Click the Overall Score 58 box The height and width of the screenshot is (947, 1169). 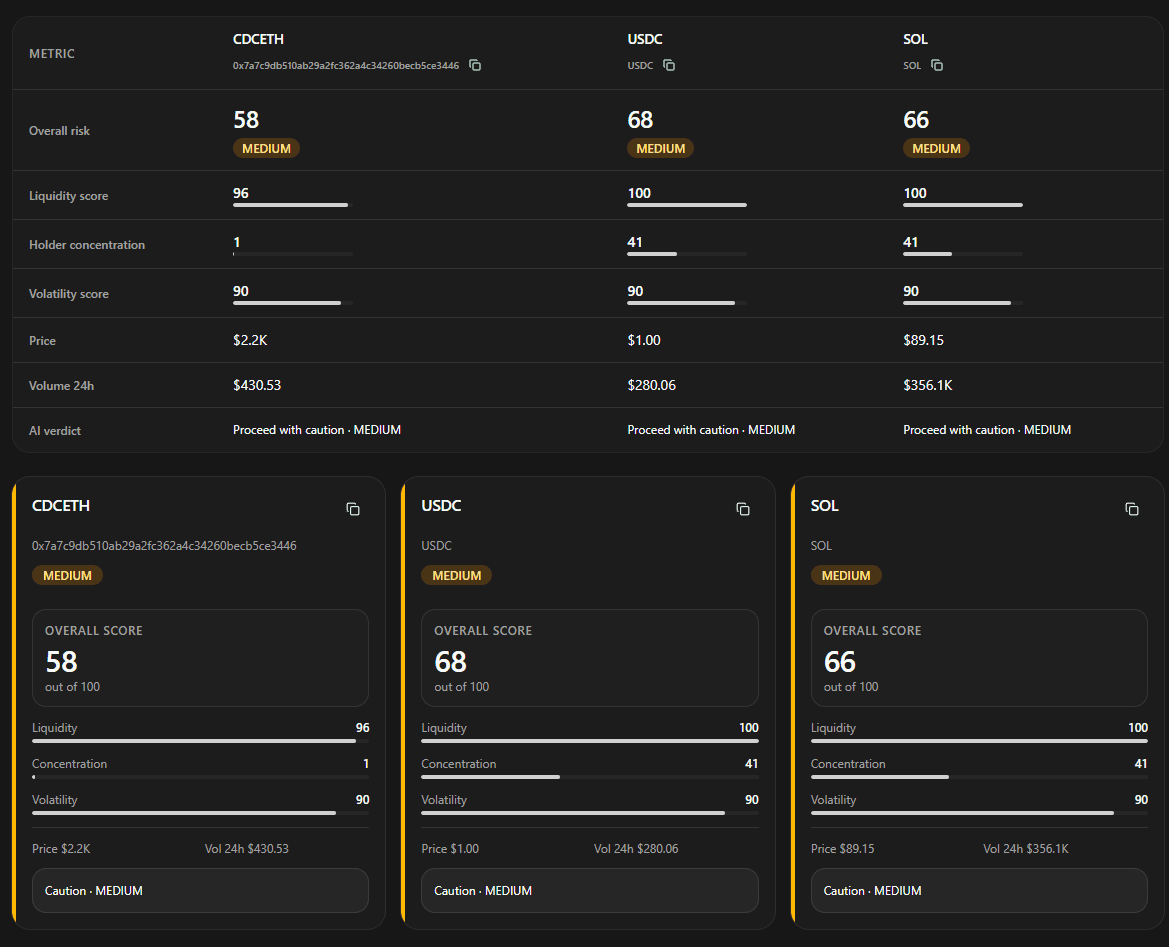(x=201, y=658)
